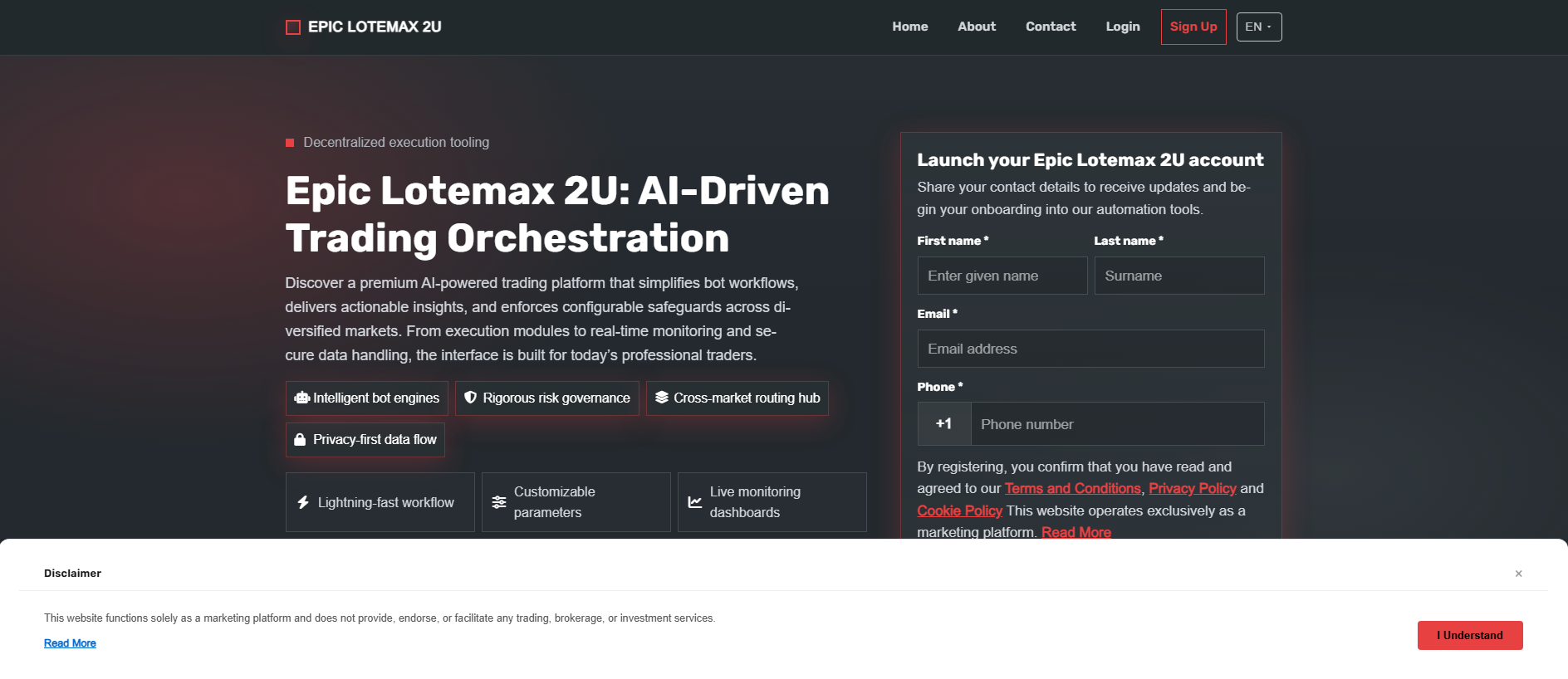
Task: Open the +1 country code selector
Action: click(944, 423)
